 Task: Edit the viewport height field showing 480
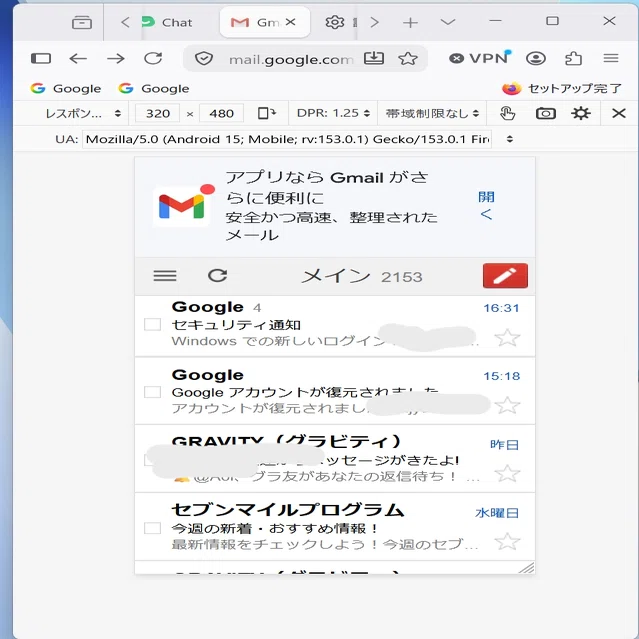click(221, 113)
